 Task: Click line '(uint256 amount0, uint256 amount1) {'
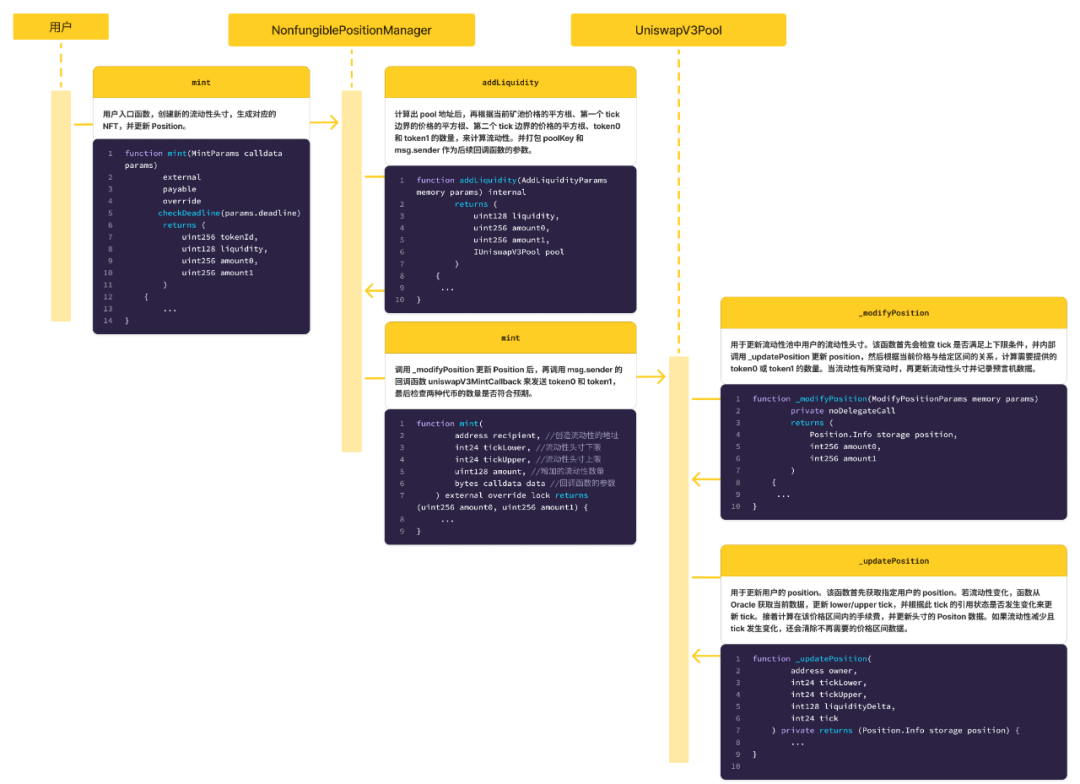pos(502,508)
